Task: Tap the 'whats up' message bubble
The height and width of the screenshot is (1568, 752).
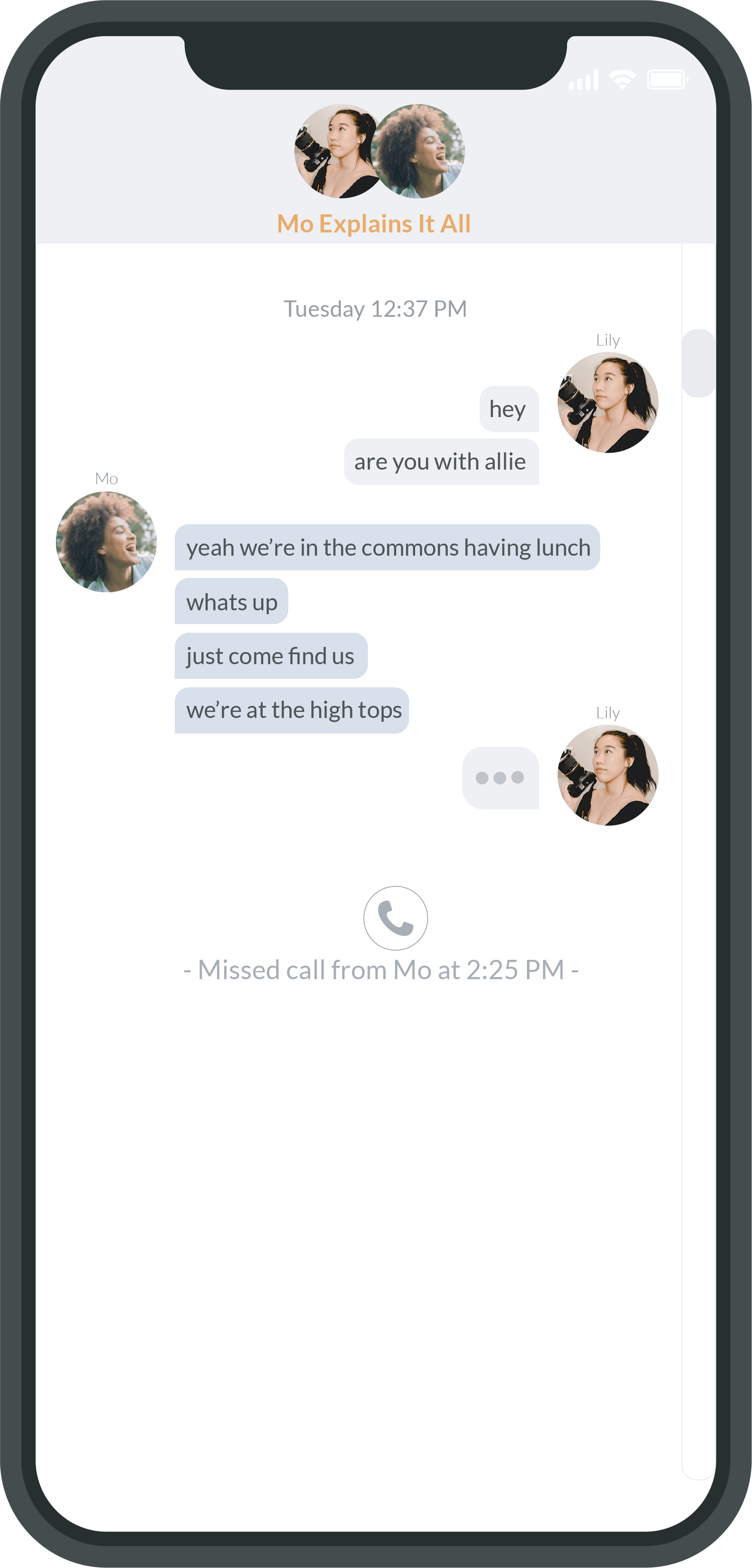Action: (x=231, y=601)
